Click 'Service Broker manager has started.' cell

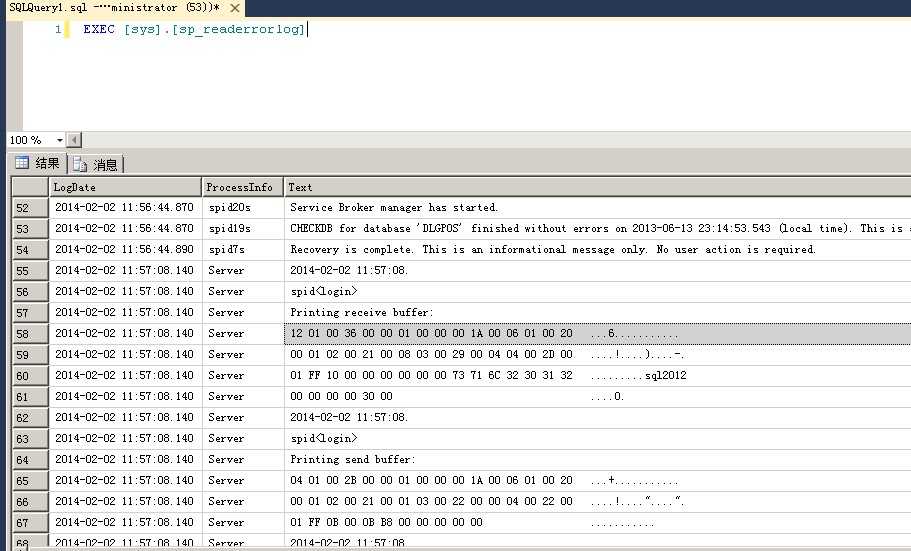(597, 207)
